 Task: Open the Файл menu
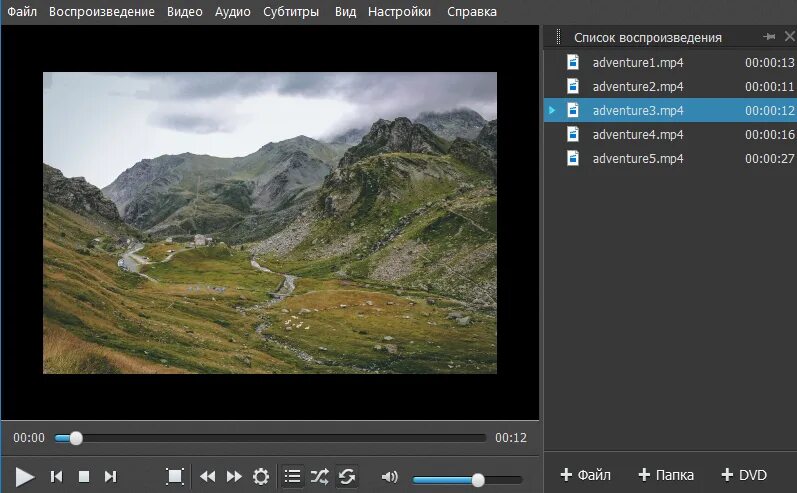tap(22, 11)
